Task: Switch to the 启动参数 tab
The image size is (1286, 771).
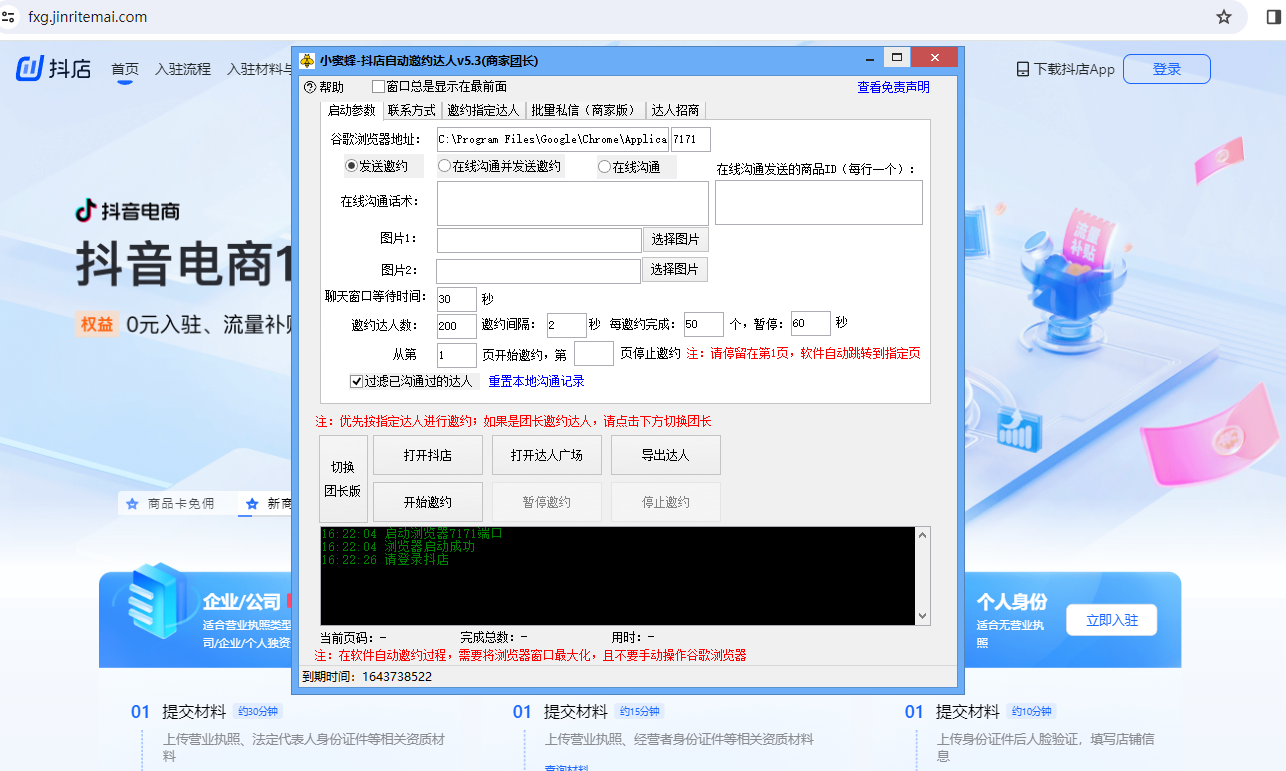Action: [x=352, y=110]
